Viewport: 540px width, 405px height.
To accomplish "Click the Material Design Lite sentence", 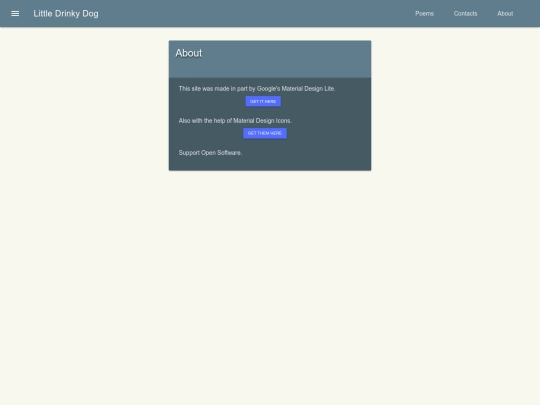I will [257, 89].
